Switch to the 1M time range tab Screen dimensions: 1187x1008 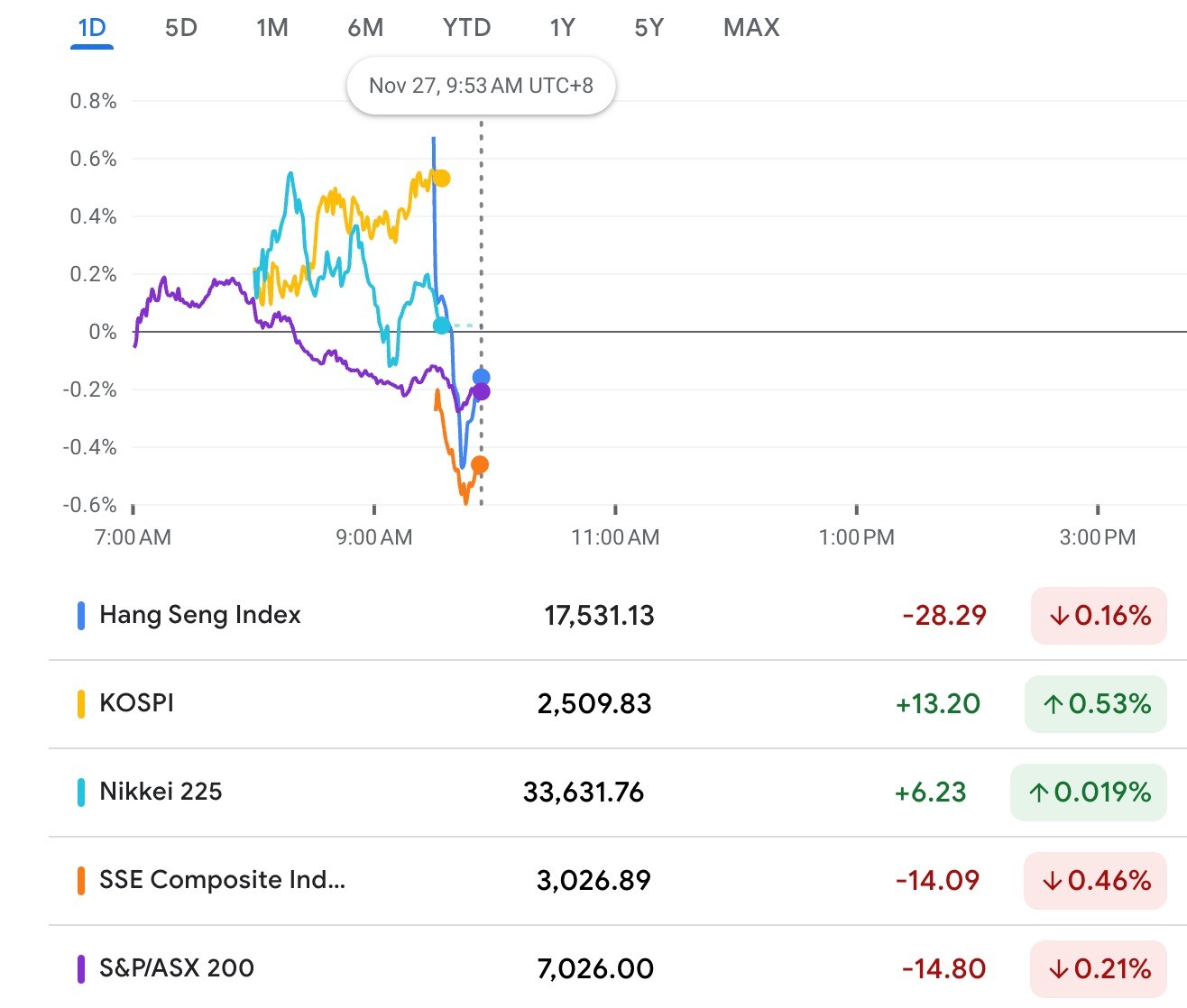(x=272, y=28)
